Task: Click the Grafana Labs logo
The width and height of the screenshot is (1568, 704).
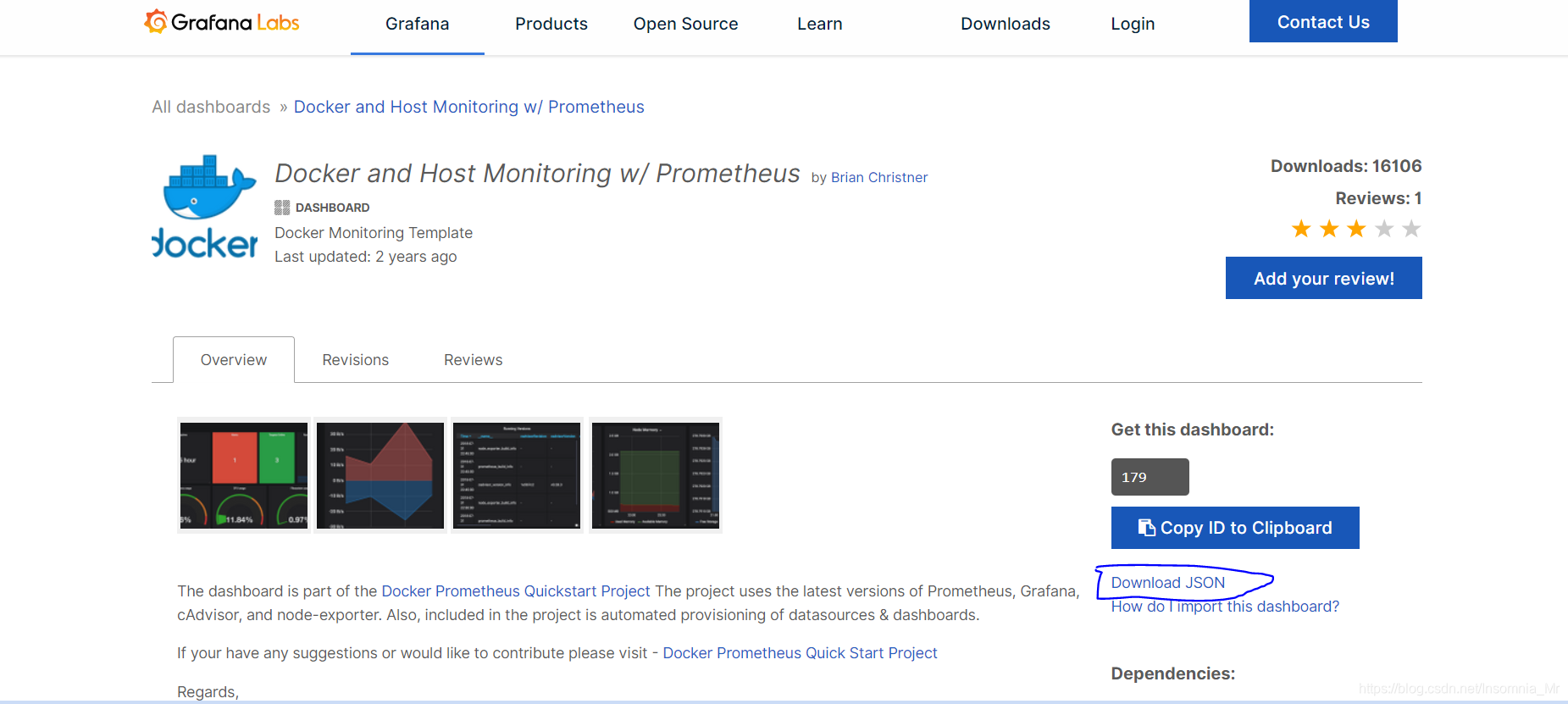Action: click(x=222, y=22)
